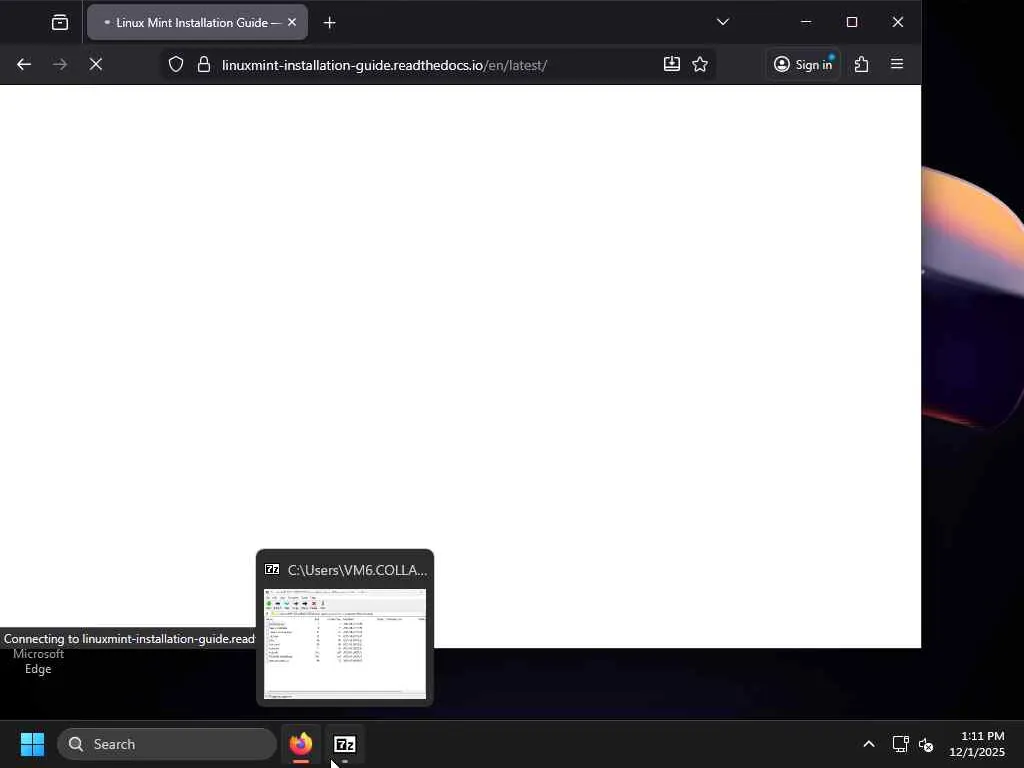Install site as app icon in address bar

pos(671,64)
